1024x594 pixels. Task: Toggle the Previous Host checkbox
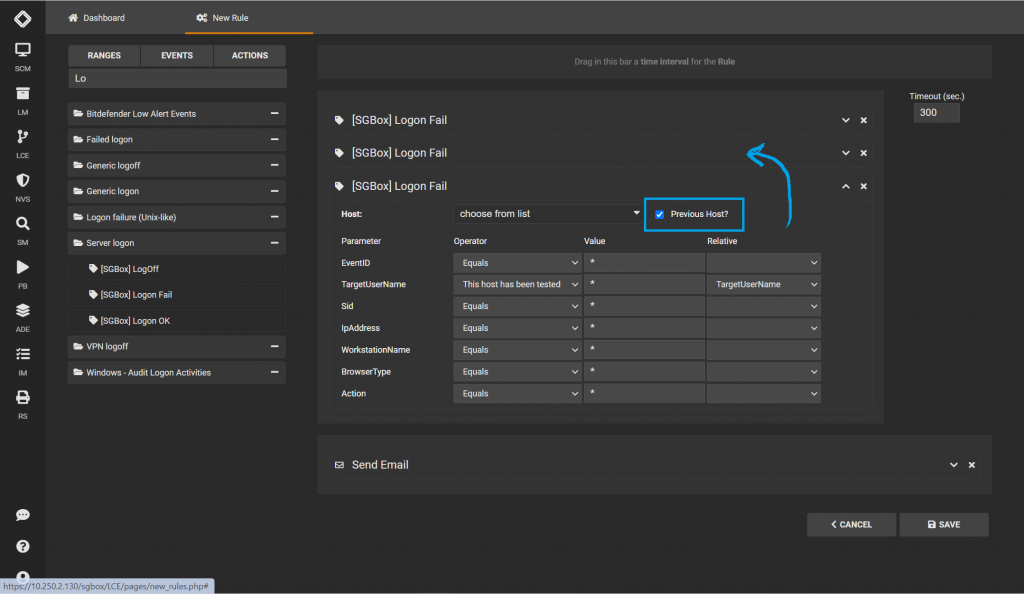coord(660,214)
